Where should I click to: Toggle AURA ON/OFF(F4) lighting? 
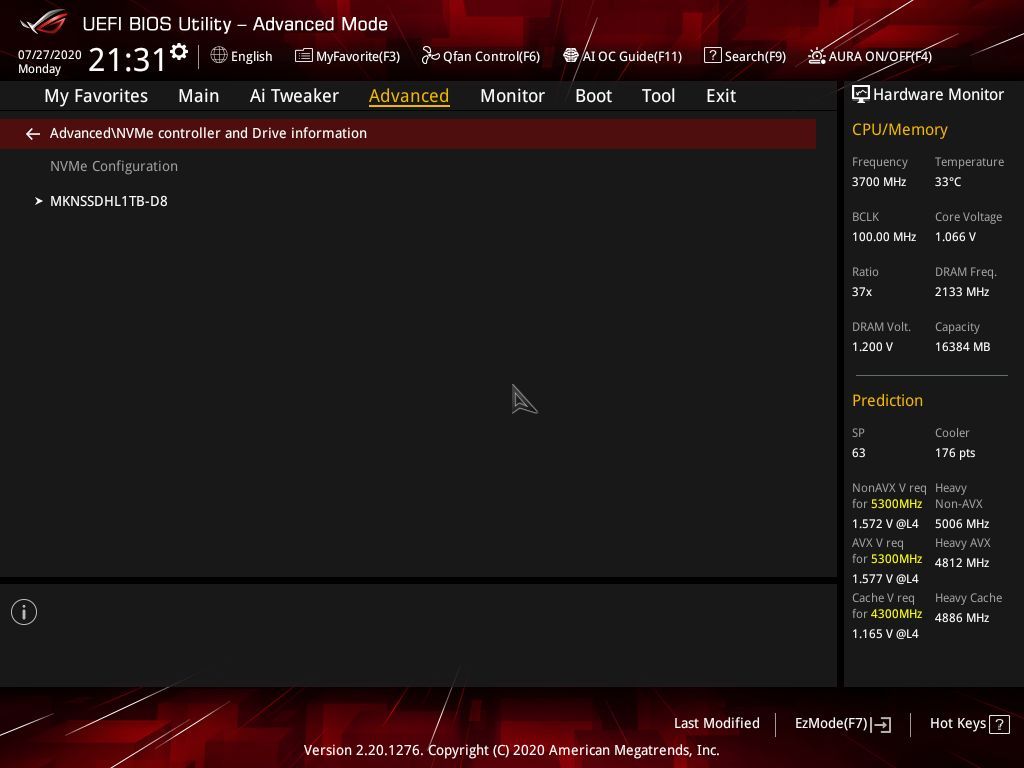pos(870,56)
